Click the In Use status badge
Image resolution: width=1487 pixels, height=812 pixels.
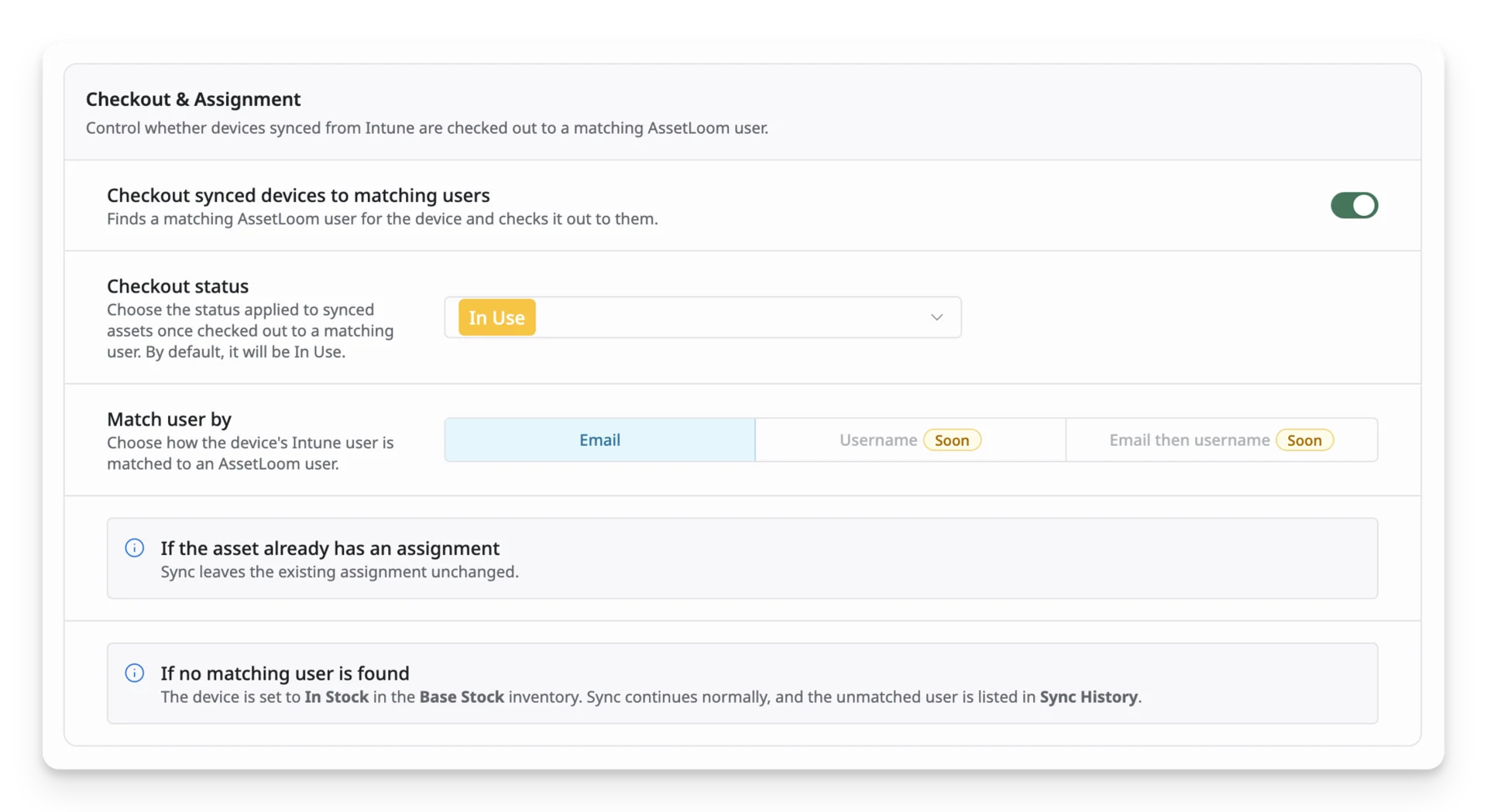pyautogui.click(x=496, y=317)
